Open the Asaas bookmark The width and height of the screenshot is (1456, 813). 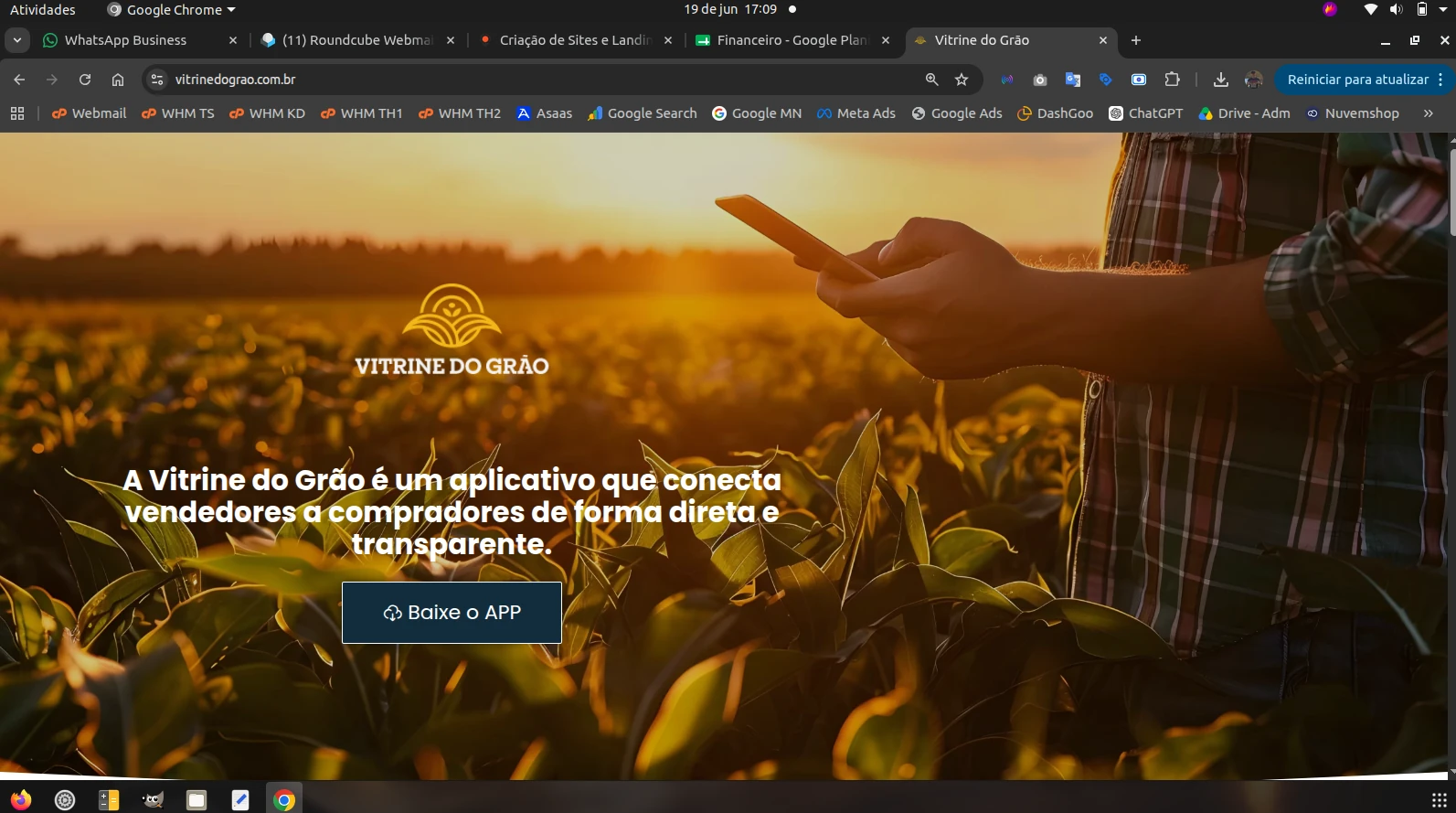545,113
